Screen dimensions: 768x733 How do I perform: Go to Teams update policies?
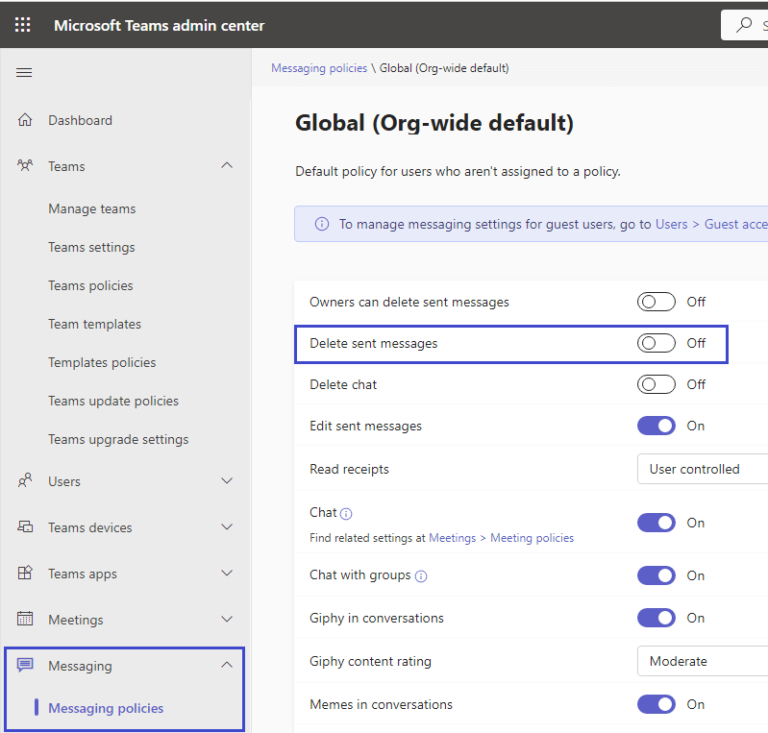pyautogui.click(x=113, y=401)
